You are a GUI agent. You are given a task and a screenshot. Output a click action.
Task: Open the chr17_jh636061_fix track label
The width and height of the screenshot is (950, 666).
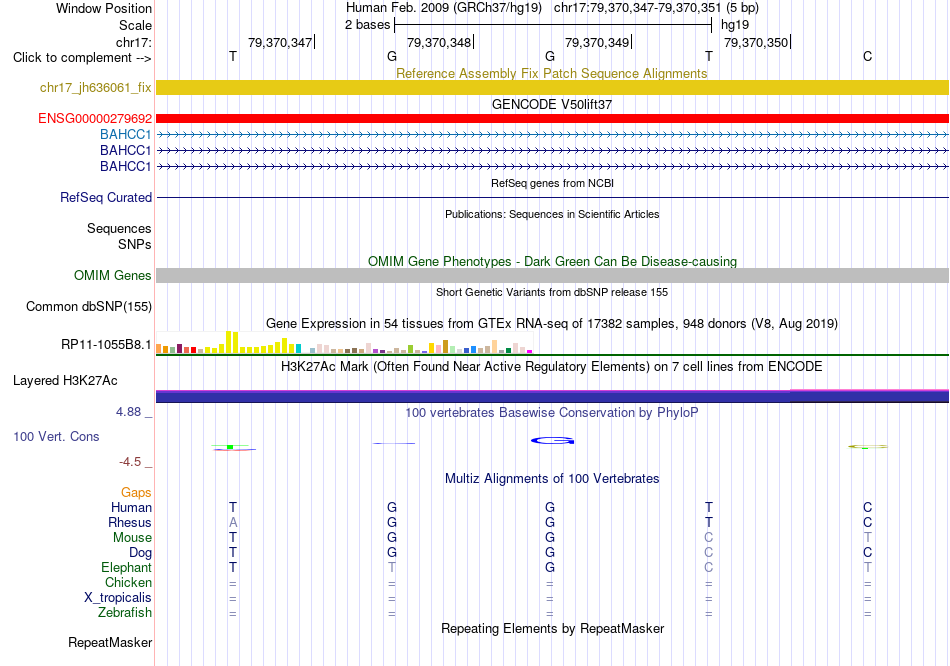click(96, 87)
